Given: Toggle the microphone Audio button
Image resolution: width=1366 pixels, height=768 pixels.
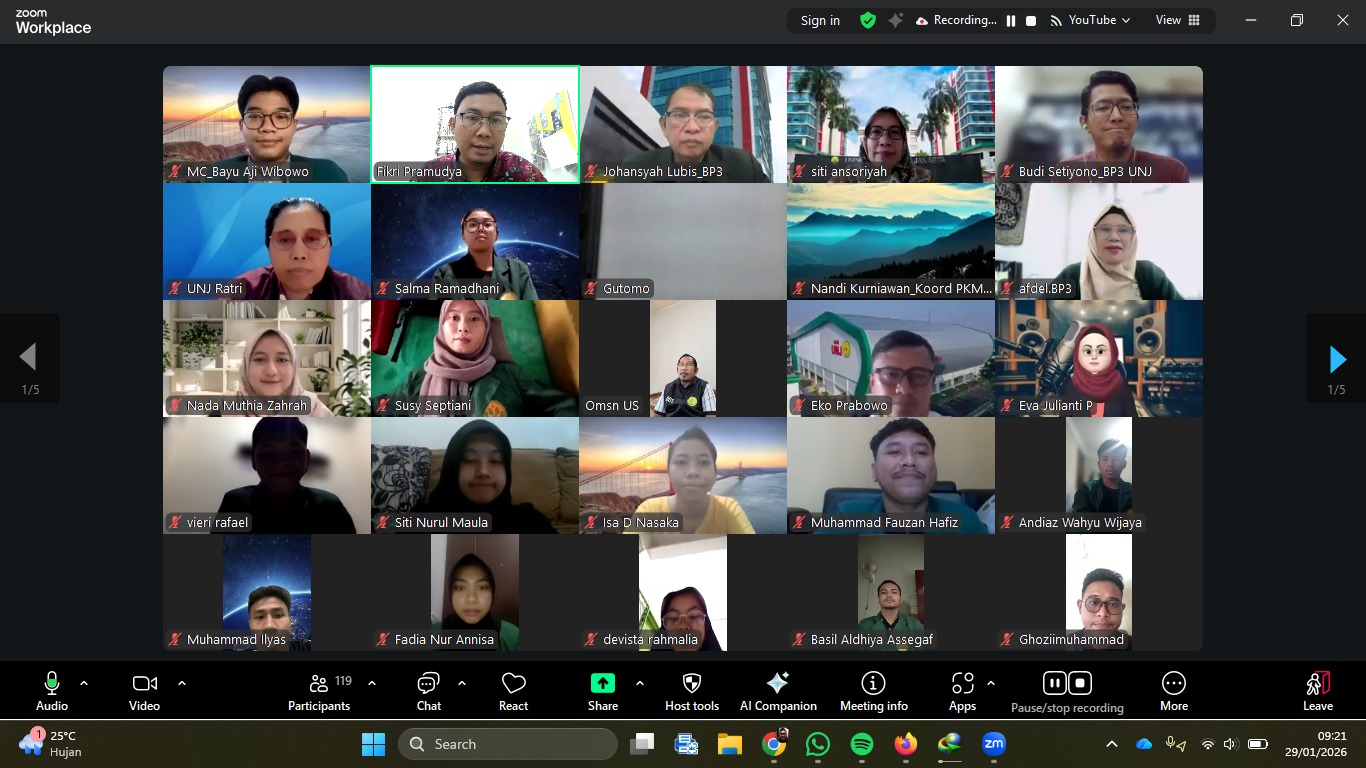Looking at the screenshot, I should pyautogui.click(x=52, y=691).
